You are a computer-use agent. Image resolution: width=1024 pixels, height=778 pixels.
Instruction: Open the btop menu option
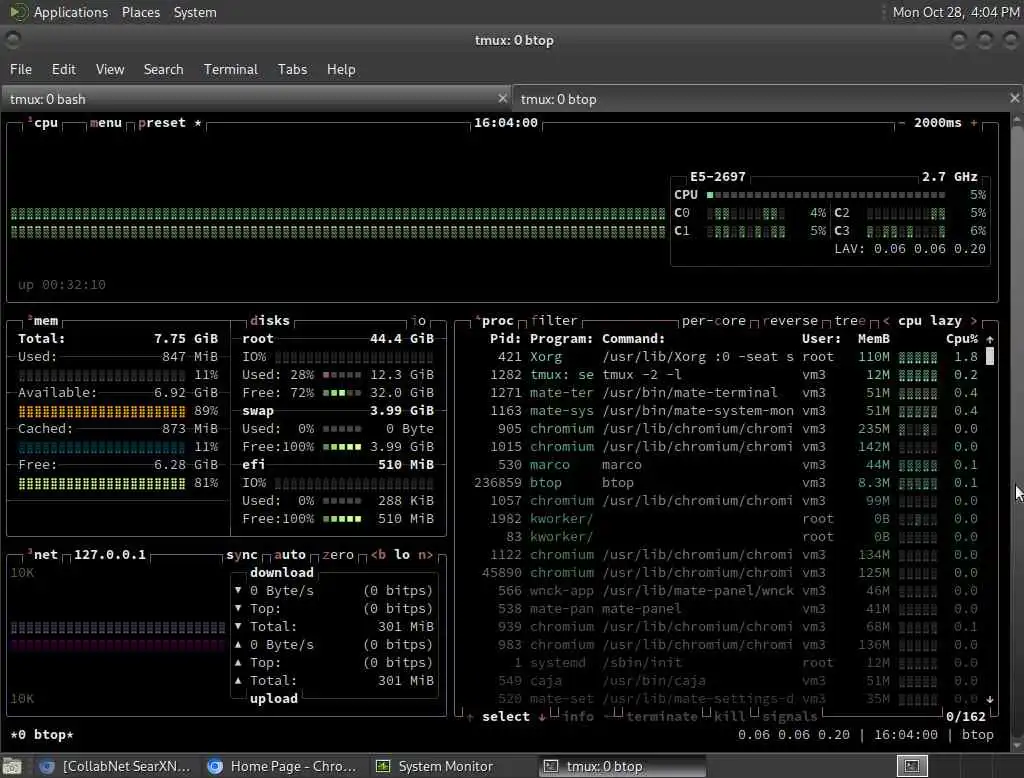click(106, 123)
